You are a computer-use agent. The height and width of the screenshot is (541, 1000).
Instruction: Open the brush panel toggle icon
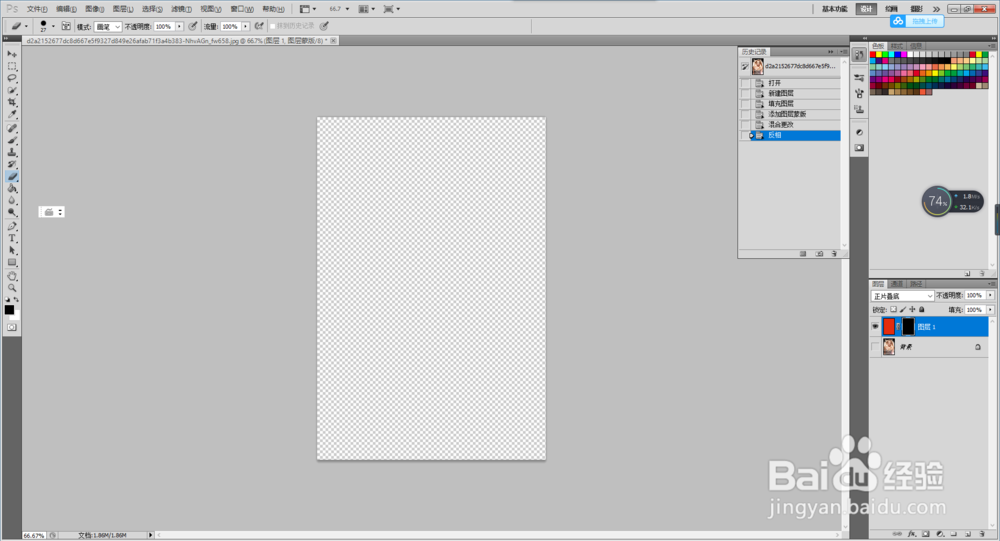pos(66,26)
